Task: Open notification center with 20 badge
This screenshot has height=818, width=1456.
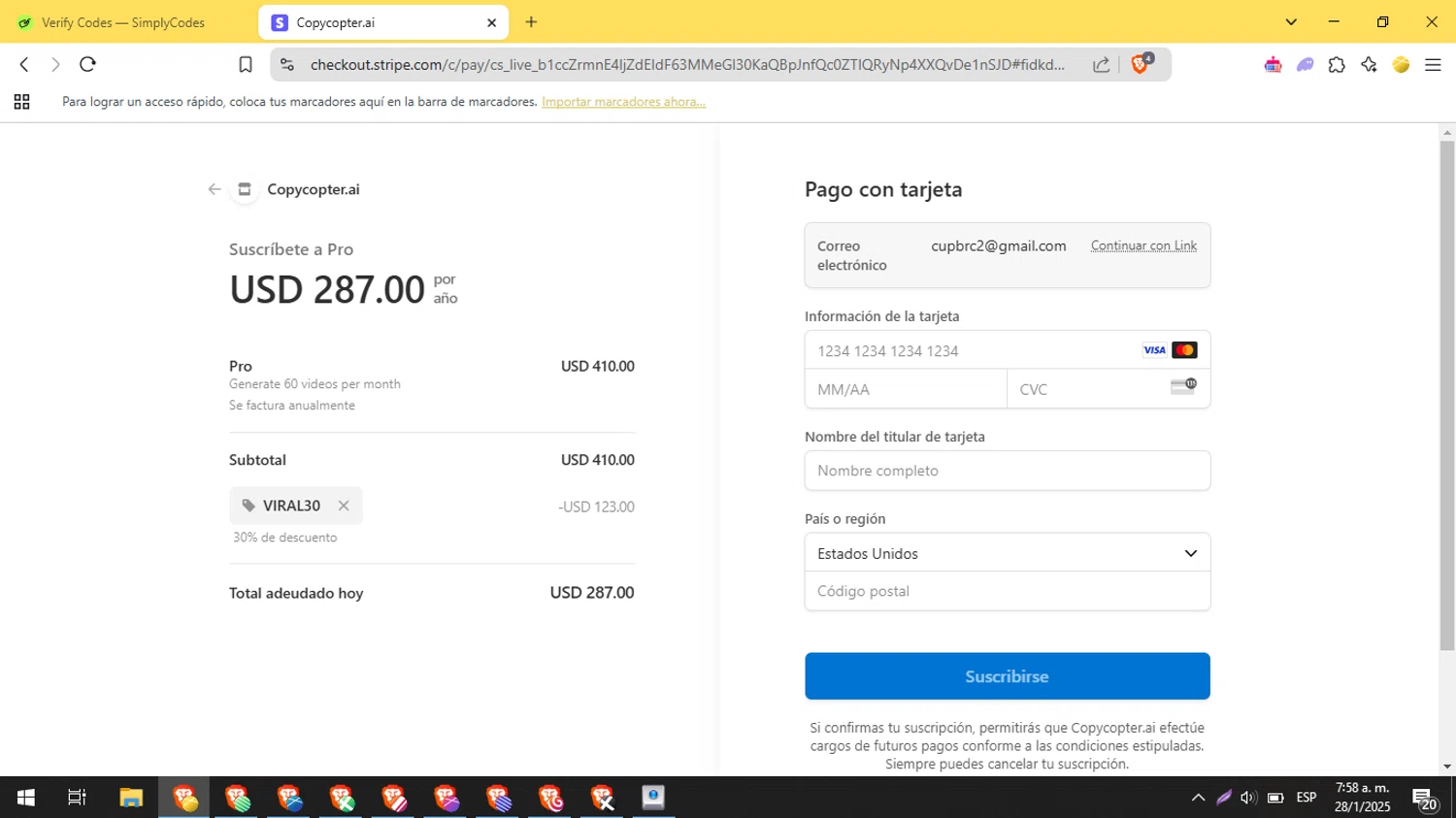Action: pyautogui.click(x=1425, y=799)
